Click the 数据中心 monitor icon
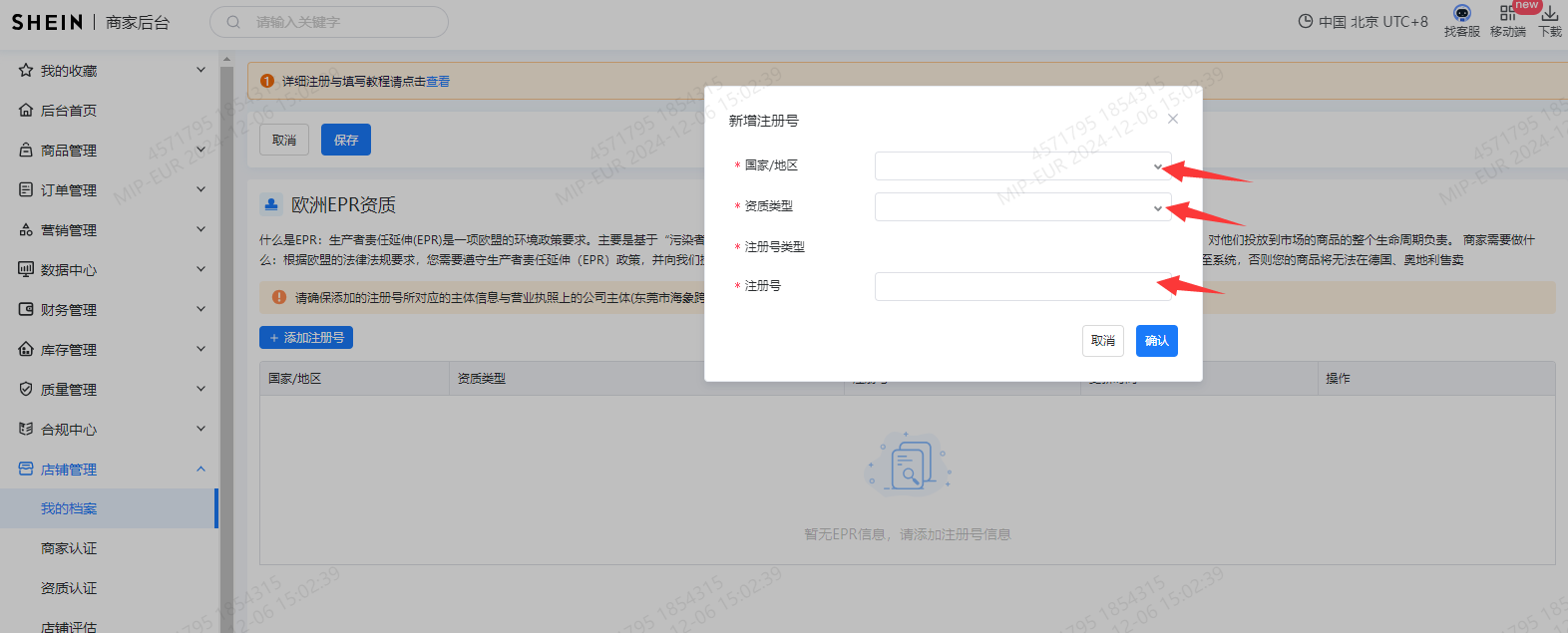The image size is (1568, 633). click(x=26, y=269)
